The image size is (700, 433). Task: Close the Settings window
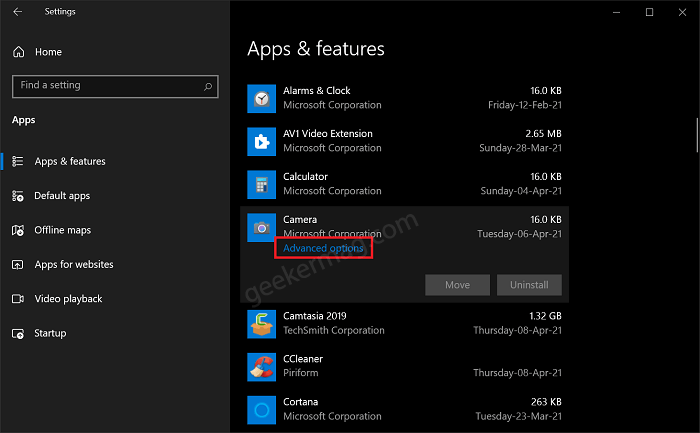(x=683, y=12)
